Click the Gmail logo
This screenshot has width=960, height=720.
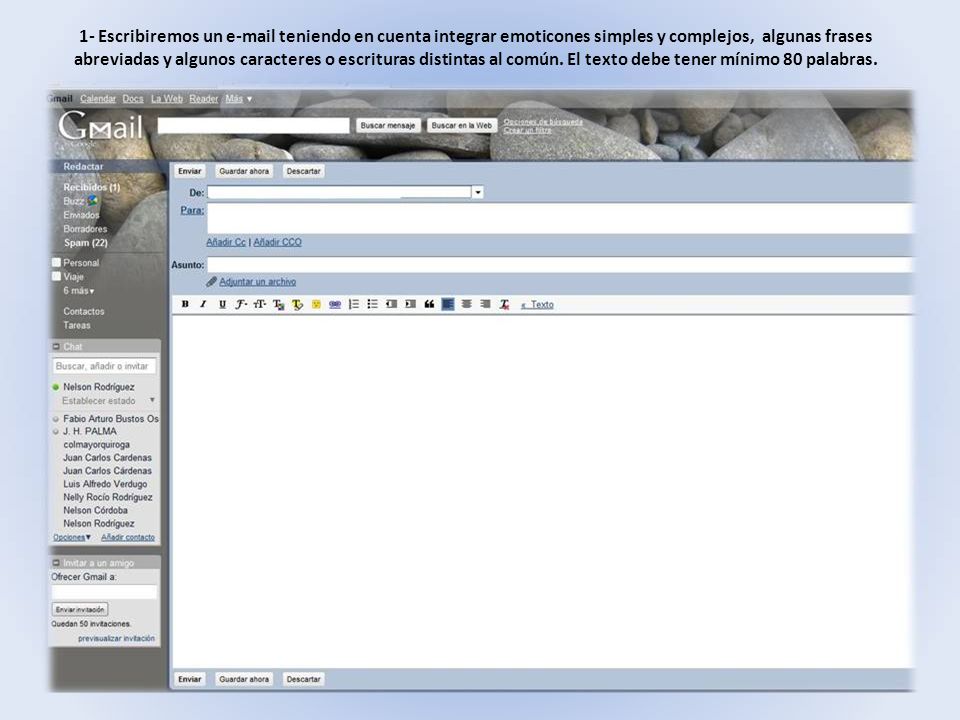click(x=100, y=127)
